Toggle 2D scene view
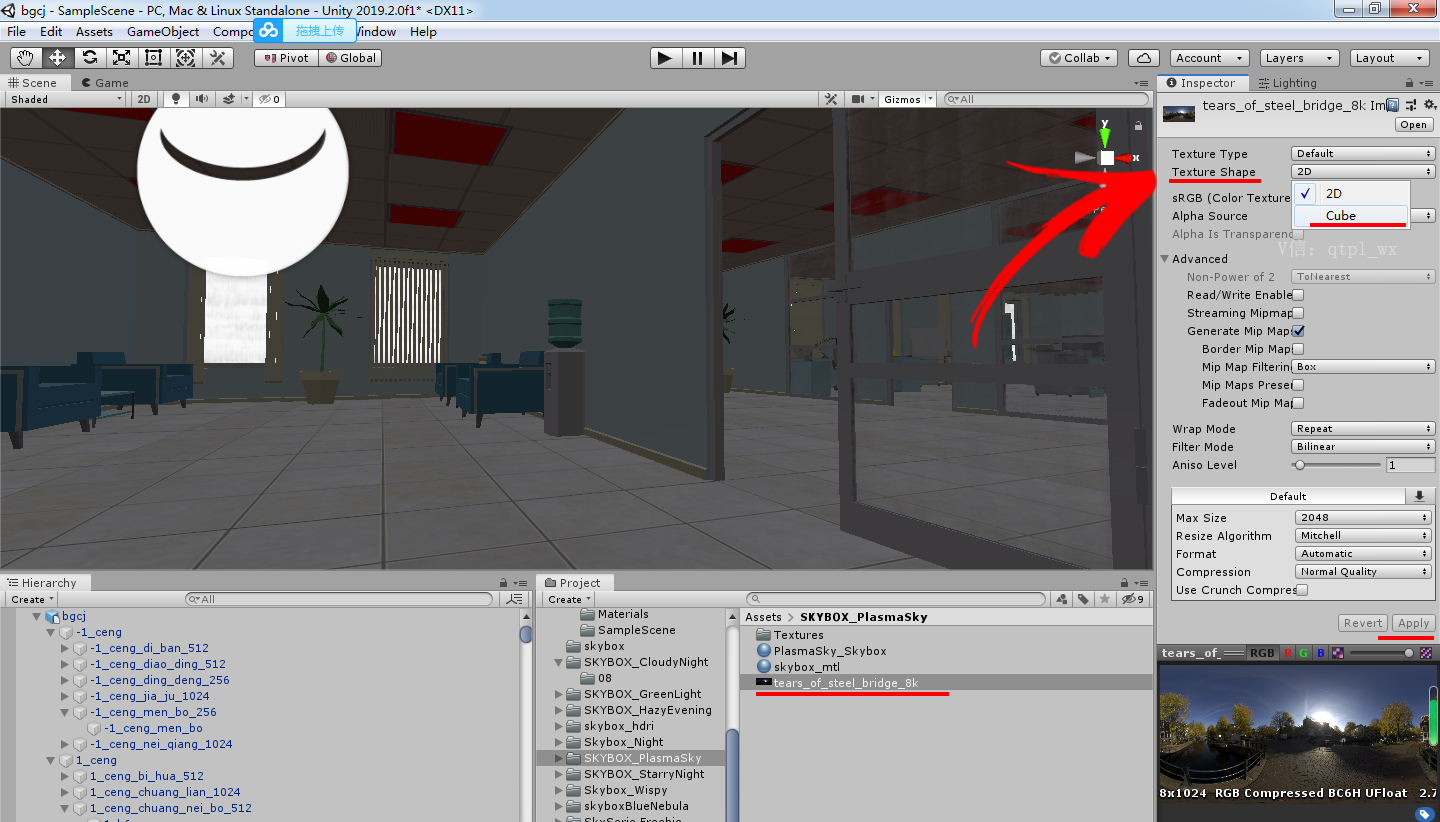 tap(145, 99)
